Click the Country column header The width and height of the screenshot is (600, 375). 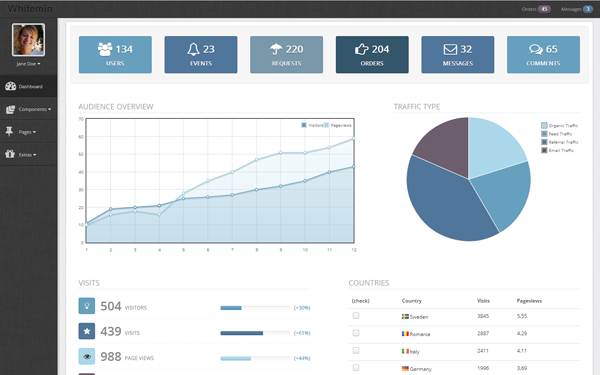(412, 301)
